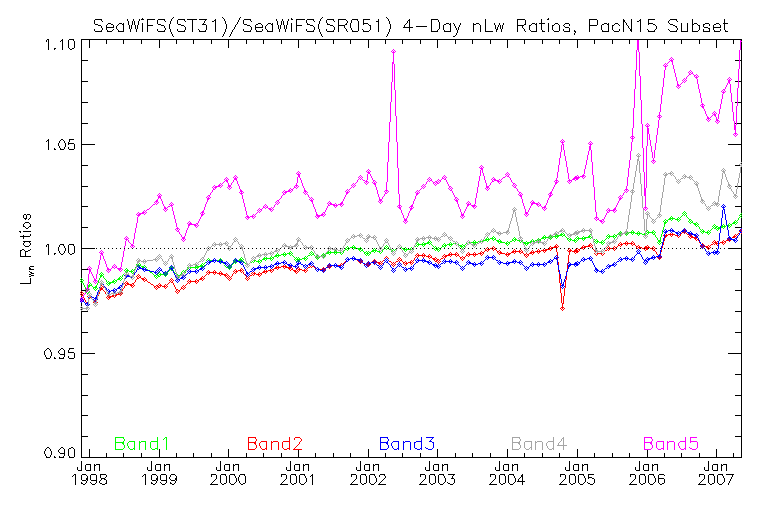Click the Jan 2006 x-axis label
This screenshot has width=768, height=512.
(647, 473)
